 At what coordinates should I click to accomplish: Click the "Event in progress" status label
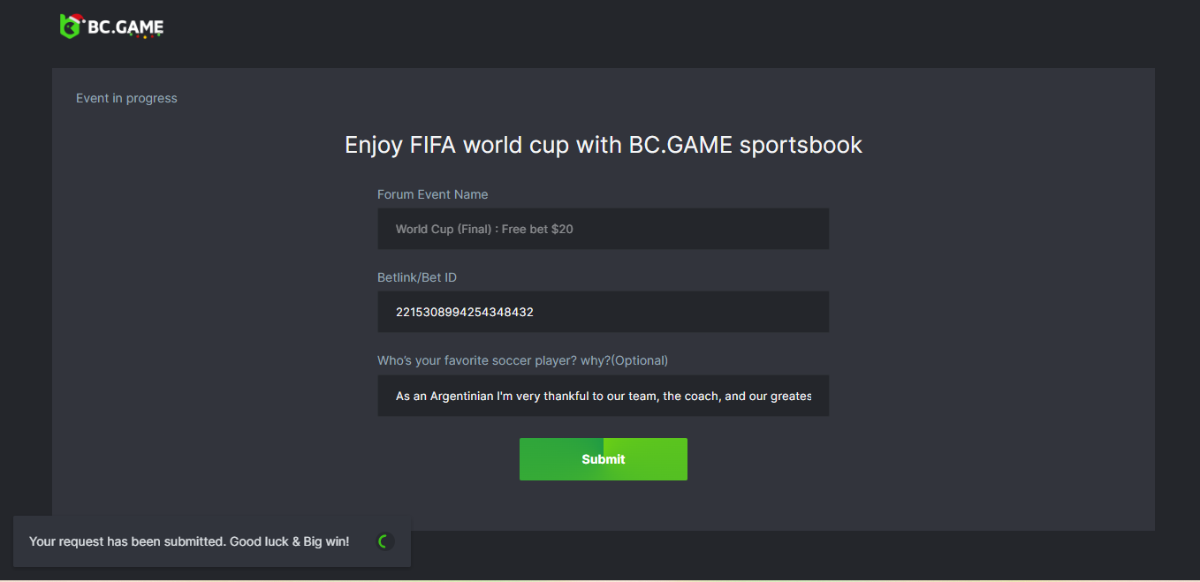pyautogui.click(x=126, y=98)
